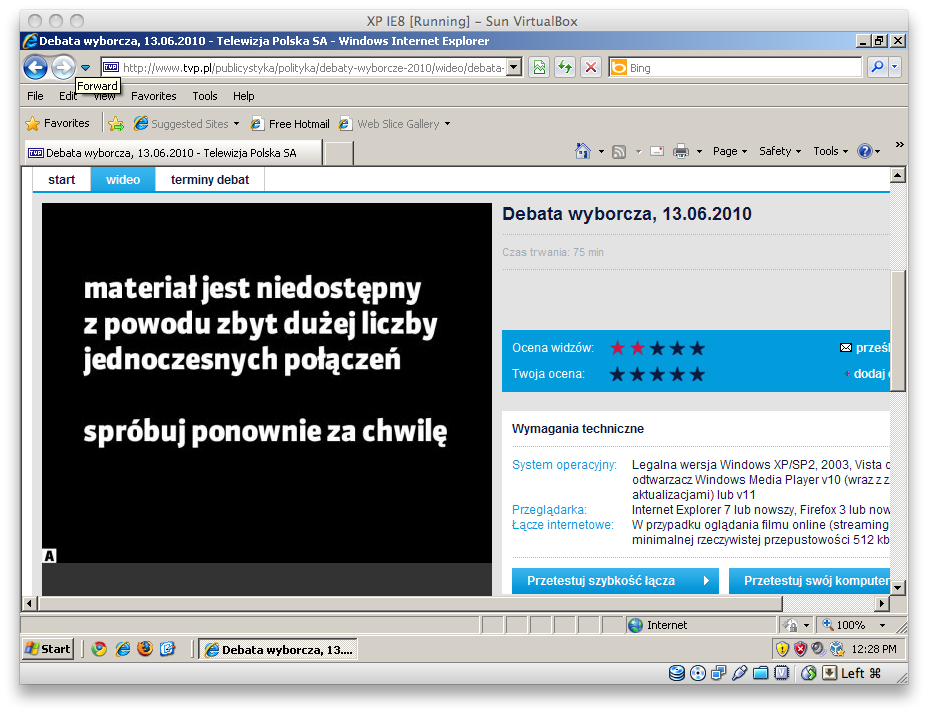Click VirtualBox USB devices icon
This screenshot has width=928, height=714.
pyautogui.click(x=740, y=673)
